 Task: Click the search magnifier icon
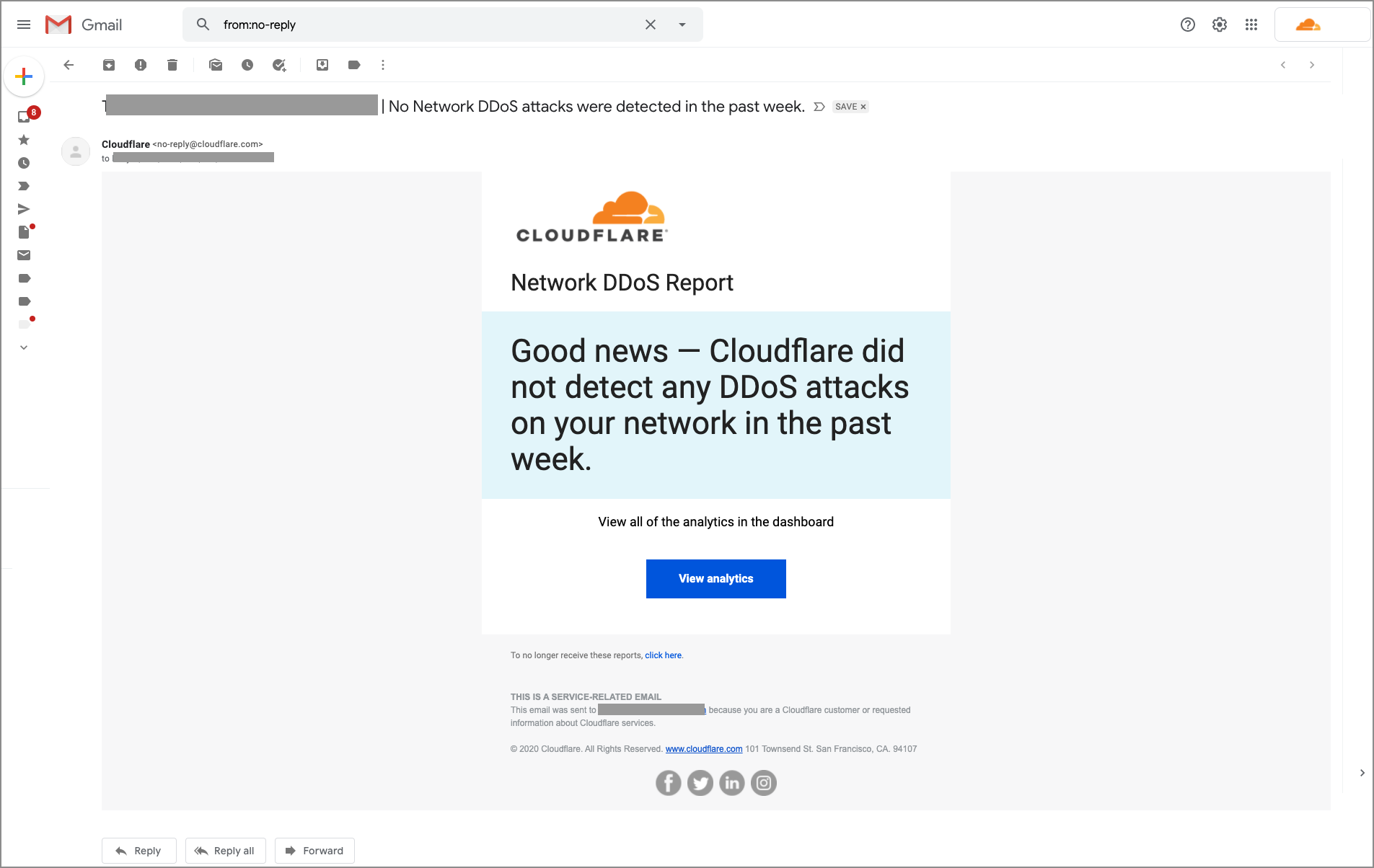203,25
